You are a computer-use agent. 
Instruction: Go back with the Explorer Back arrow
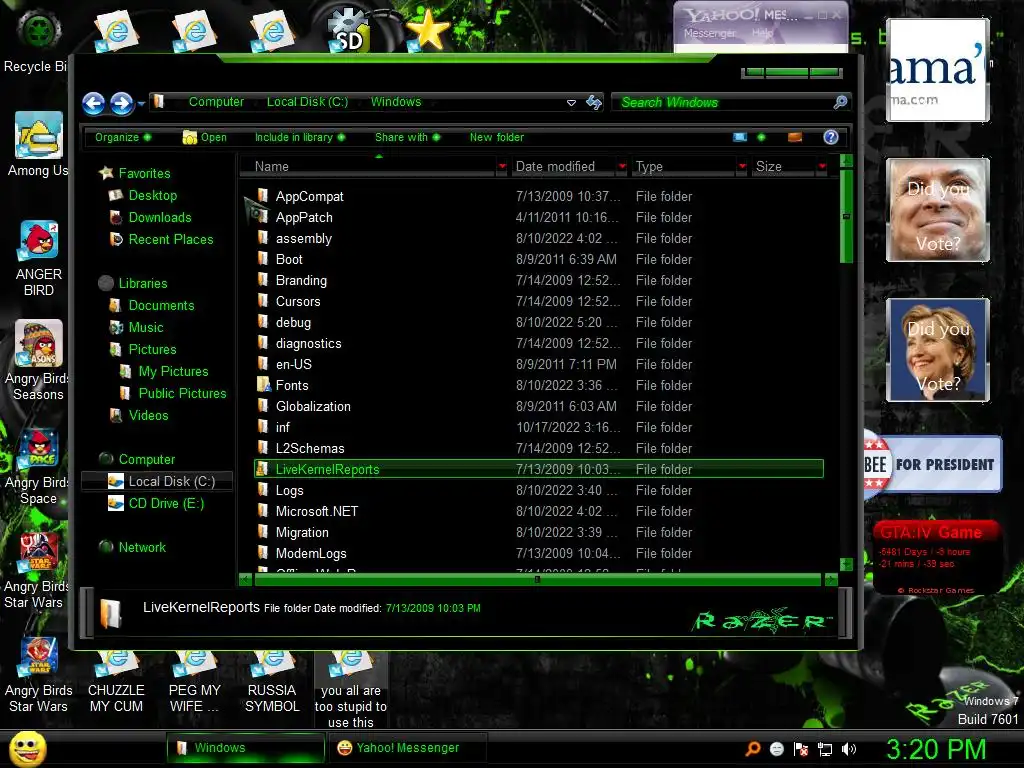tap(93, 103)
